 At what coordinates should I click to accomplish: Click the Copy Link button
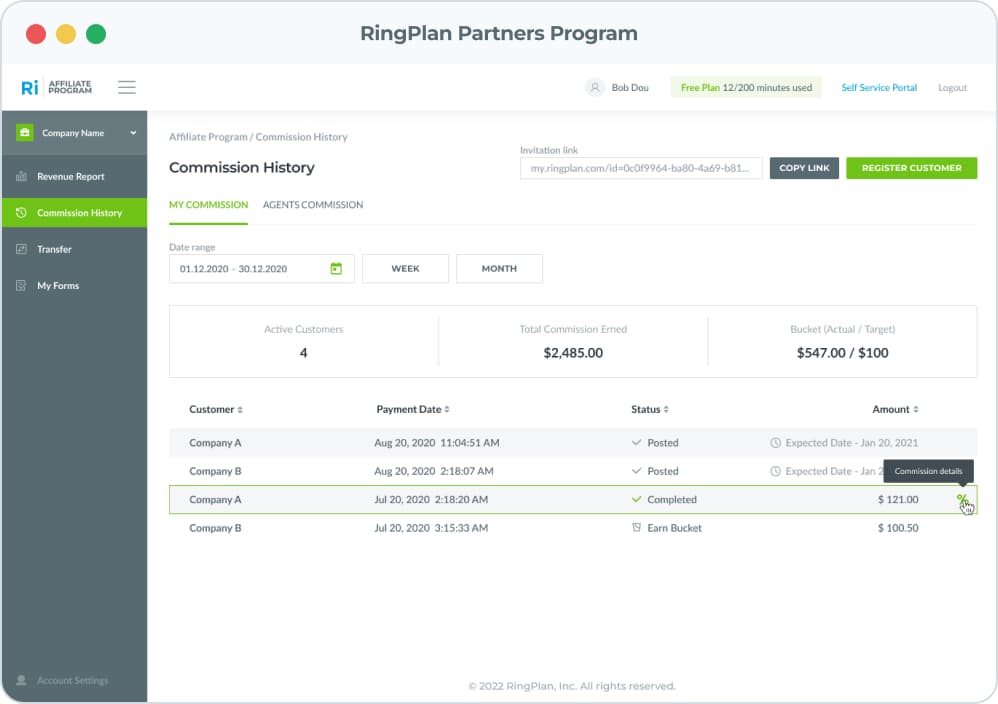[x=804, y=168]
